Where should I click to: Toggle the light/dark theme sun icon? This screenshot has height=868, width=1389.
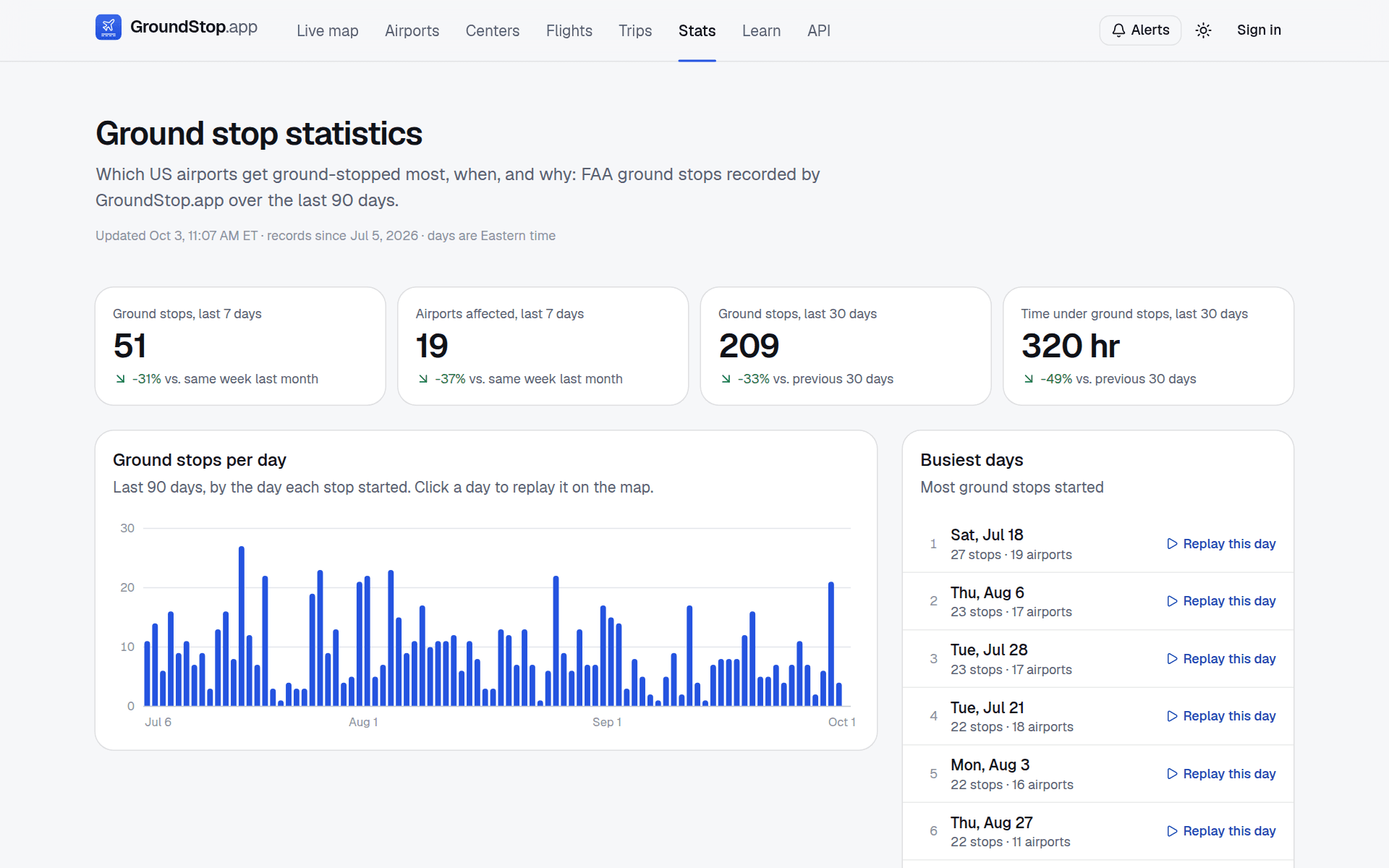point(1203,30)
